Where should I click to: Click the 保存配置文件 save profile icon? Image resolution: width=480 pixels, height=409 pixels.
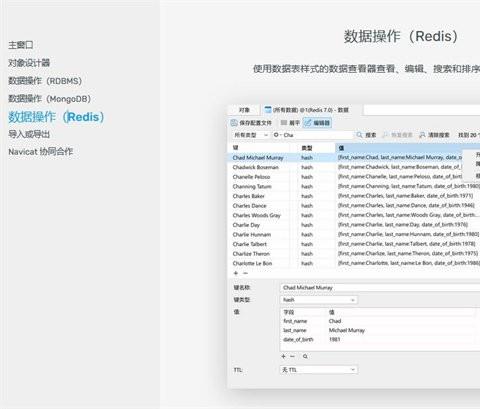(234, 123)
